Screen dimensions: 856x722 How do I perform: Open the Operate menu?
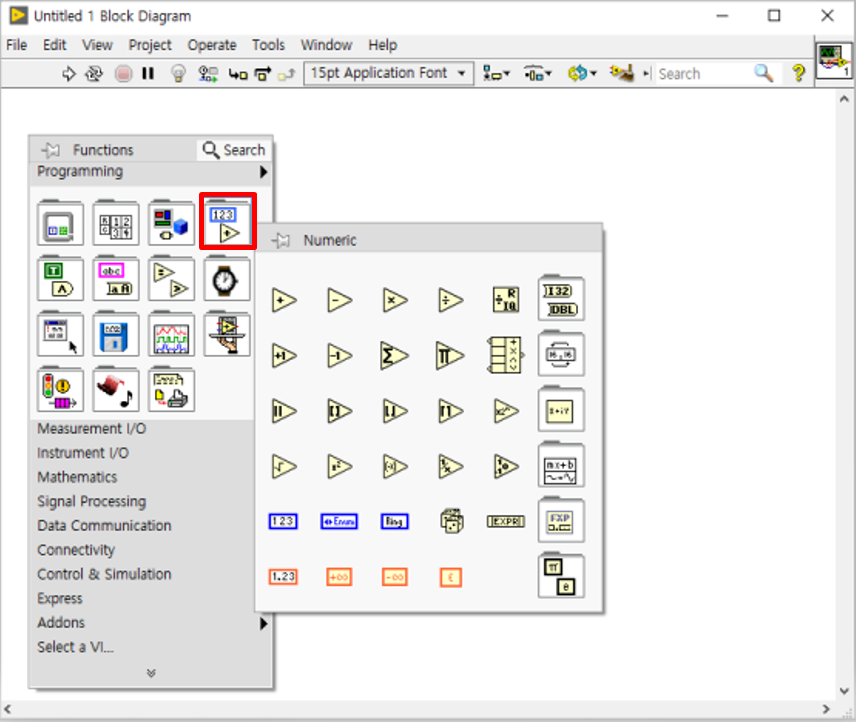coord(212,45)
